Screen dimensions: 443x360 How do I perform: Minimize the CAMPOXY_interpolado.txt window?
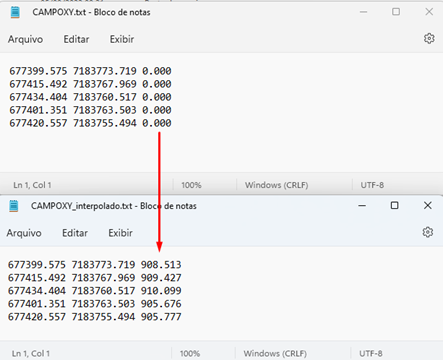[362, 205]
